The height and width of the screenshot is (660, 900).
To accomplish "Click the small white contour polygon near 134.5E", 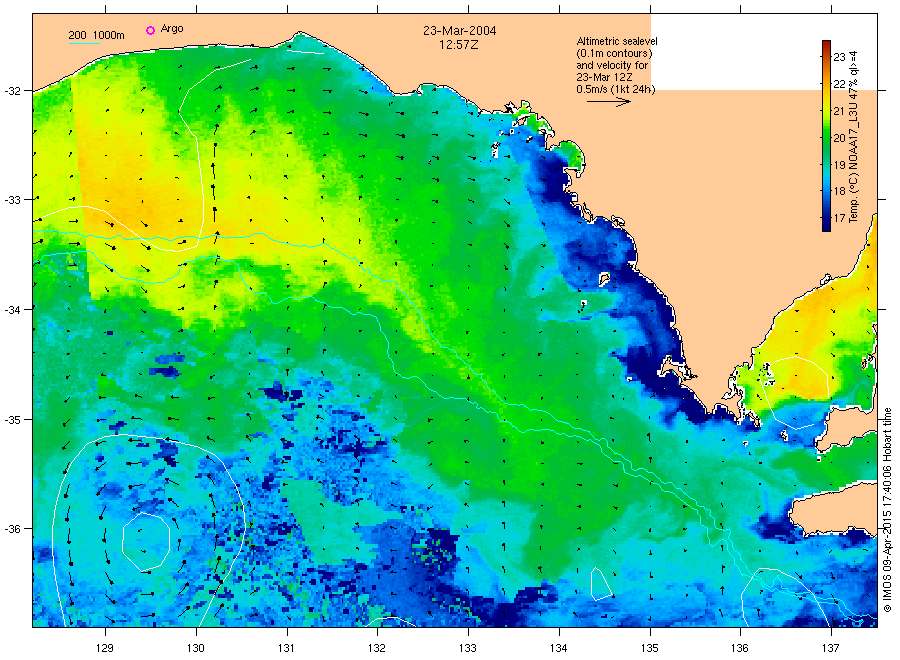I will coord(601,584).
